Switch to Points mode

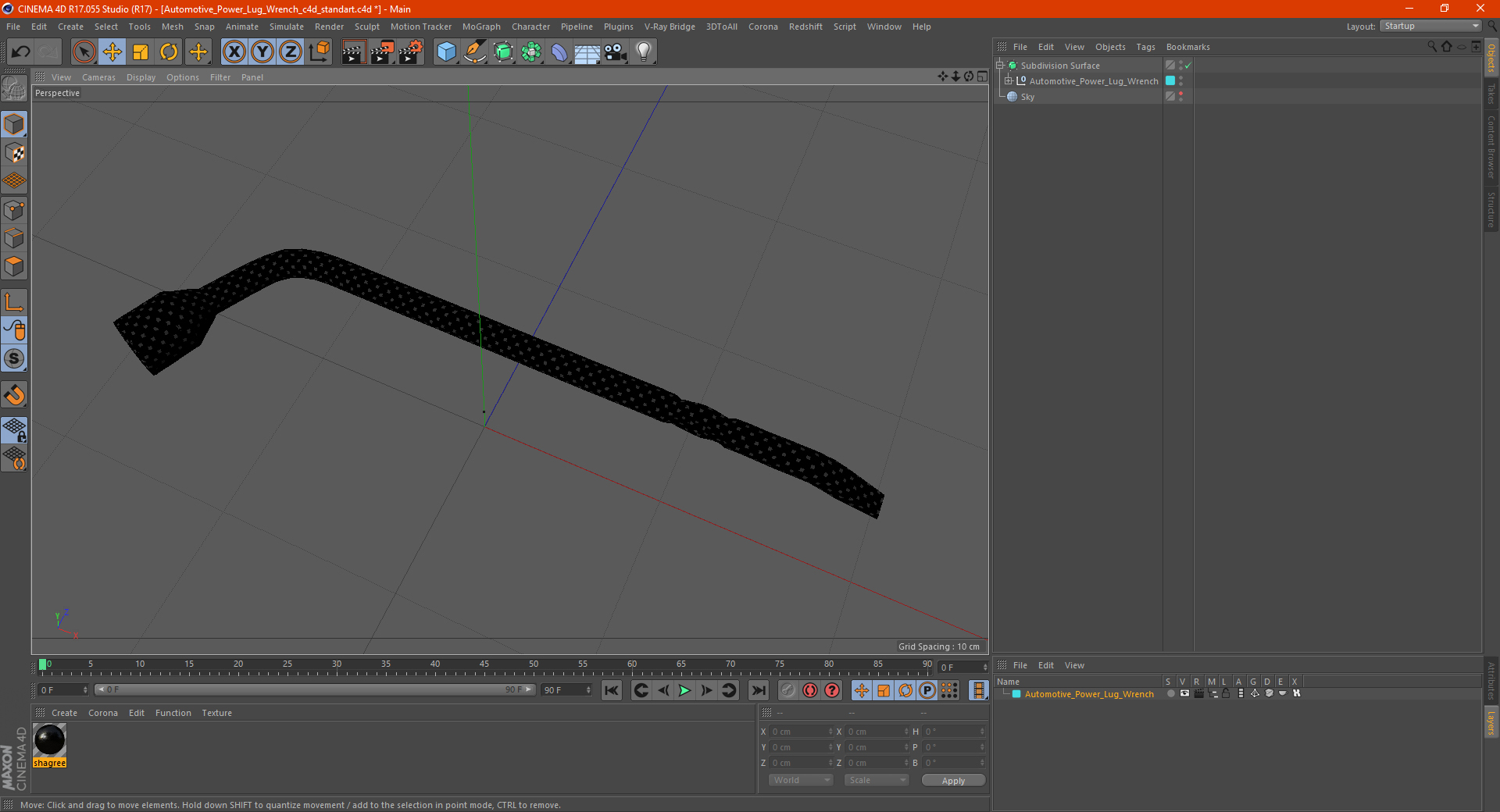pyautogui.click(x=14, y=210)
